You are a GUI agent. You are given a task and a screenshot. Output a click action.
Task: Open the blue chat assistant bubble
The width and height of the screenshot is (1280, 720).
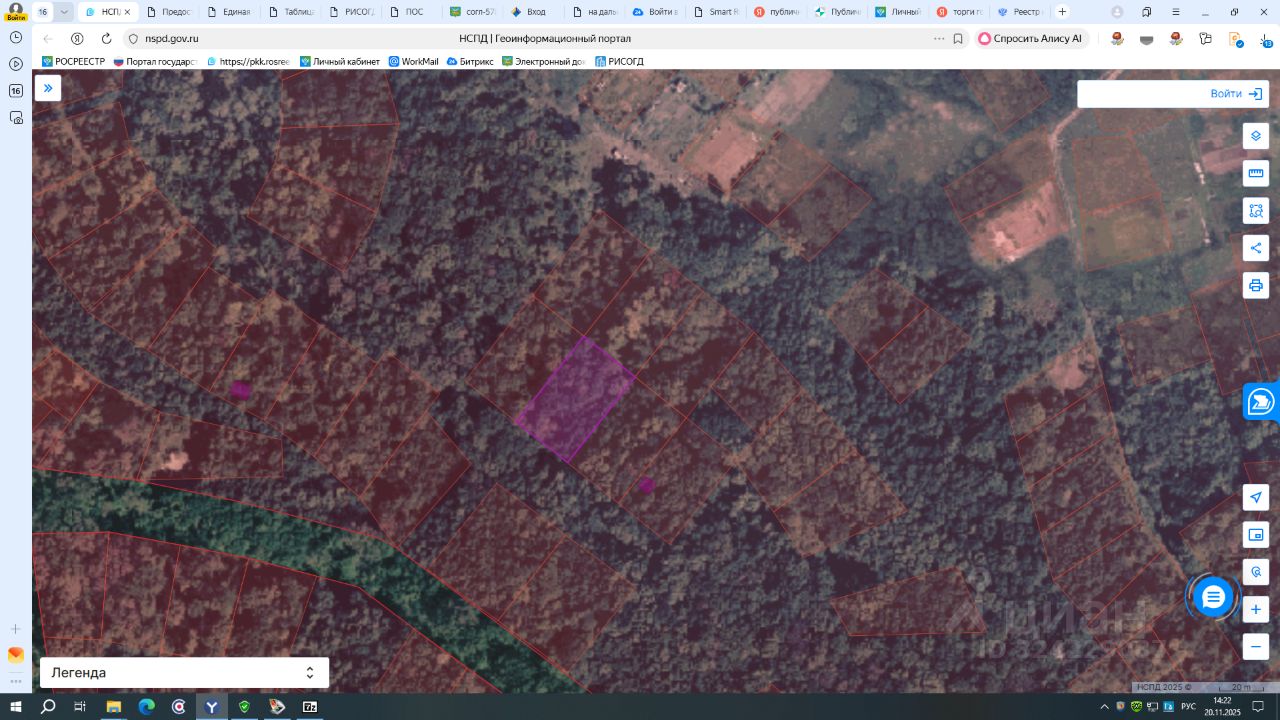click(x=1213, y=598)
